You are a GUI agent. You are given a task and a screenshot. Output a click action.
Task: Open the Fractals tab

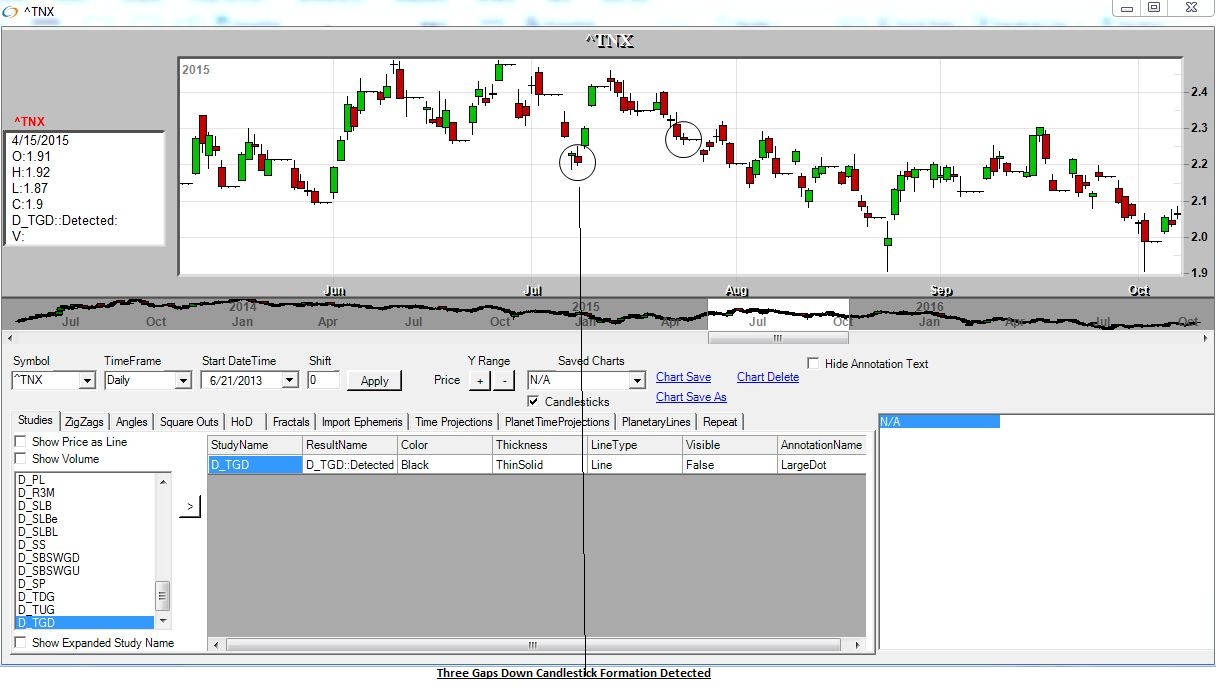pyautogui.click(x=291, y=422)
